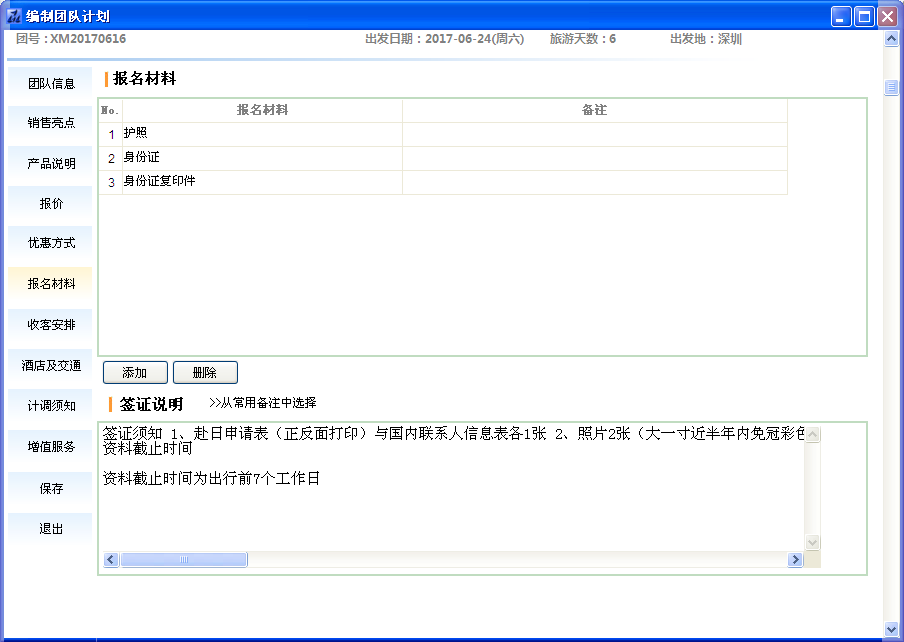Switch to 销售亮点 tab
This screenshot has height=642, width=904.
click(51, 123)
